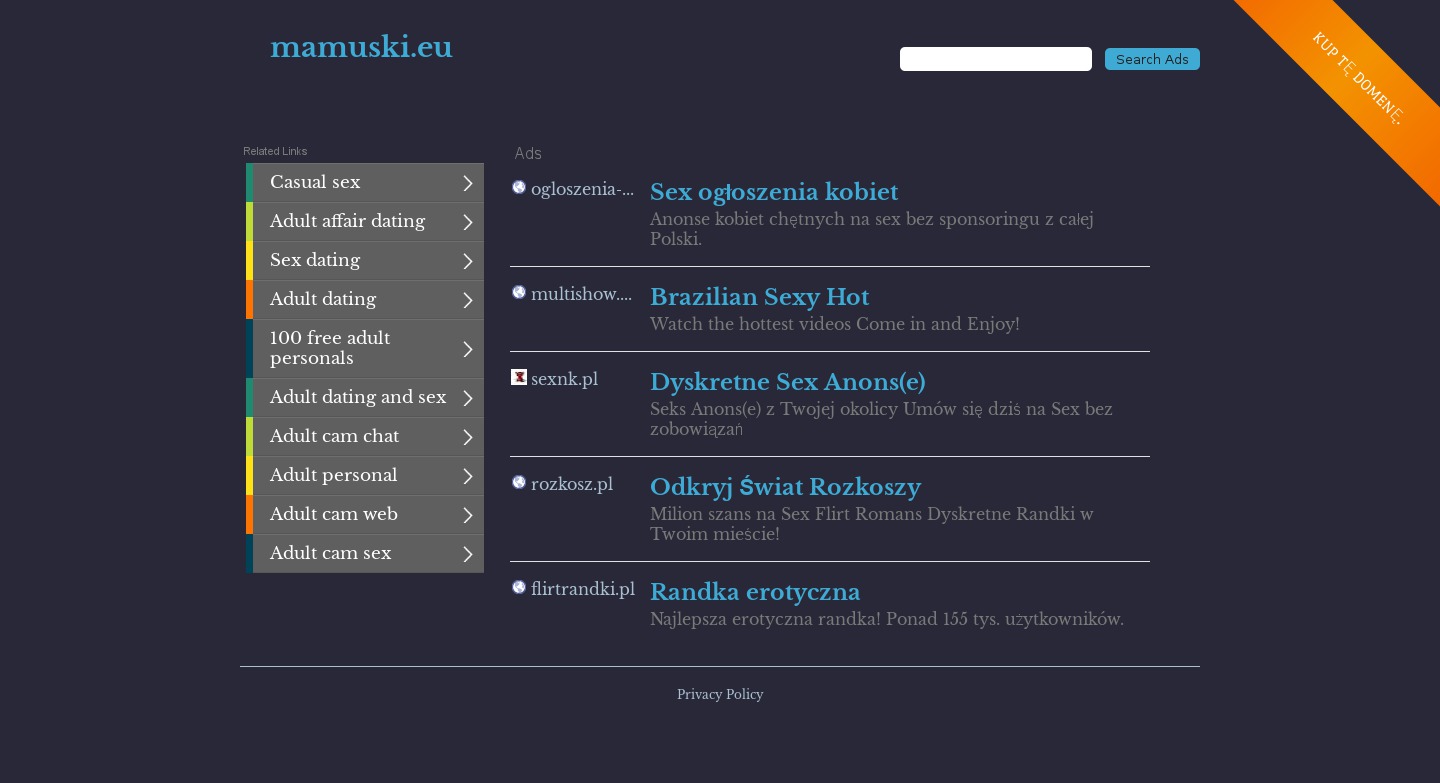Click the sexnk.pl advertiser domain
Viewport: 1440px width, 783px height.
(x=564, y=379)
